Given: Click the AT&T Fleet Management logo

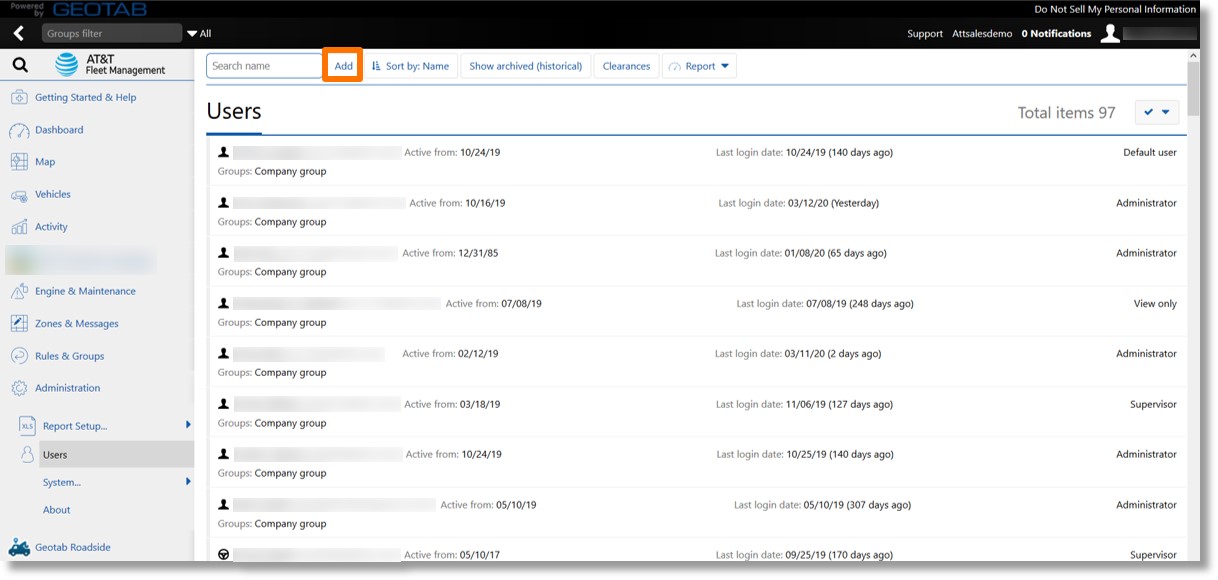Looking at the screenshot, I should [x=110, y=65].
